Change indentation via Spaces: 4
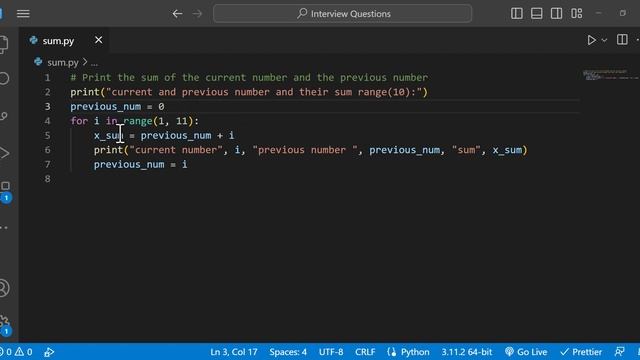This screenshot has height=360, width=640. [x=288, y=352]
